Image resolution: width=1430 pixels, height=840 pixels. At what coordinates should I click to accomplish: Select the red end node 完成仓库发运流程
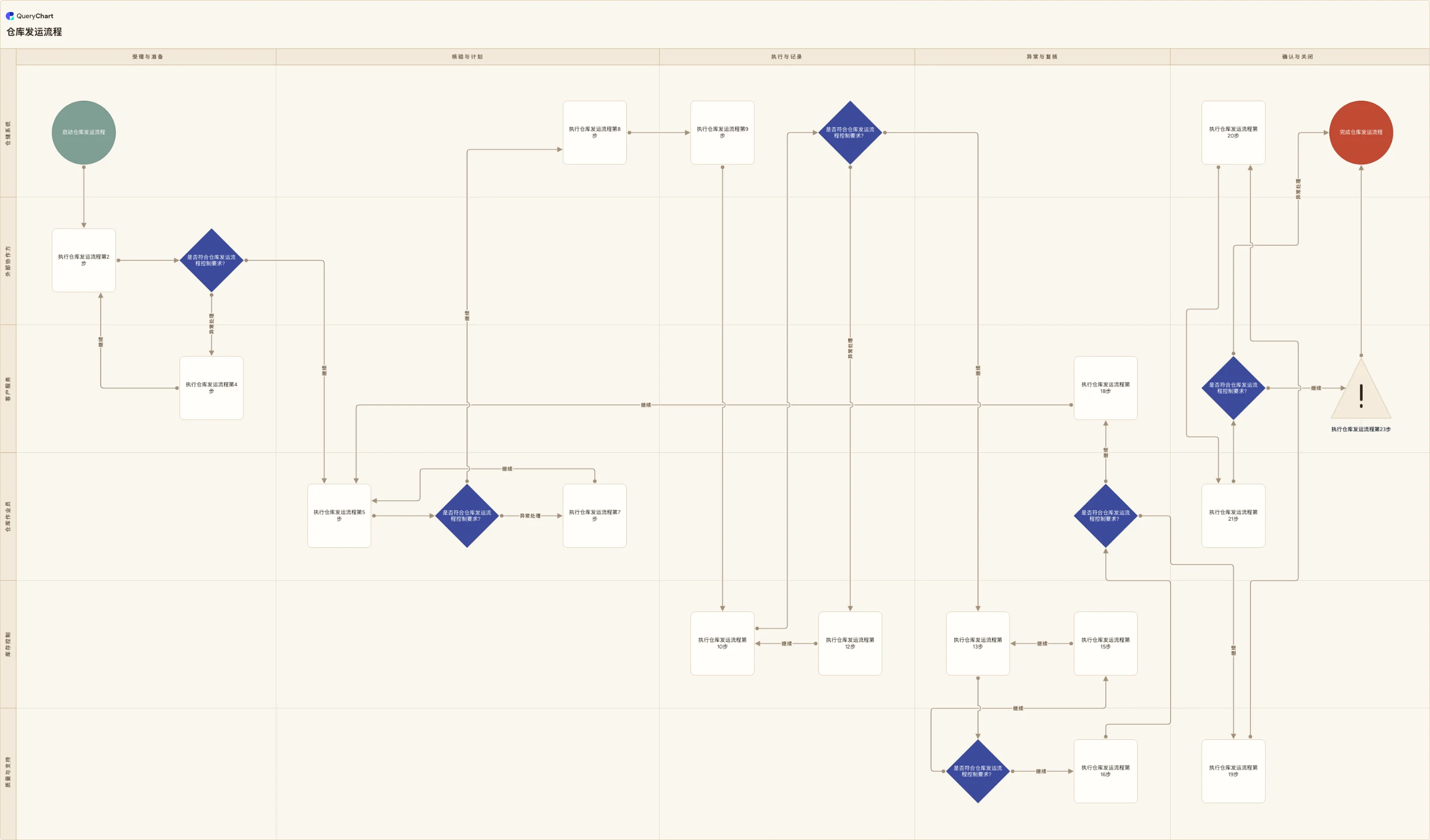click(x=1361, y=133)
